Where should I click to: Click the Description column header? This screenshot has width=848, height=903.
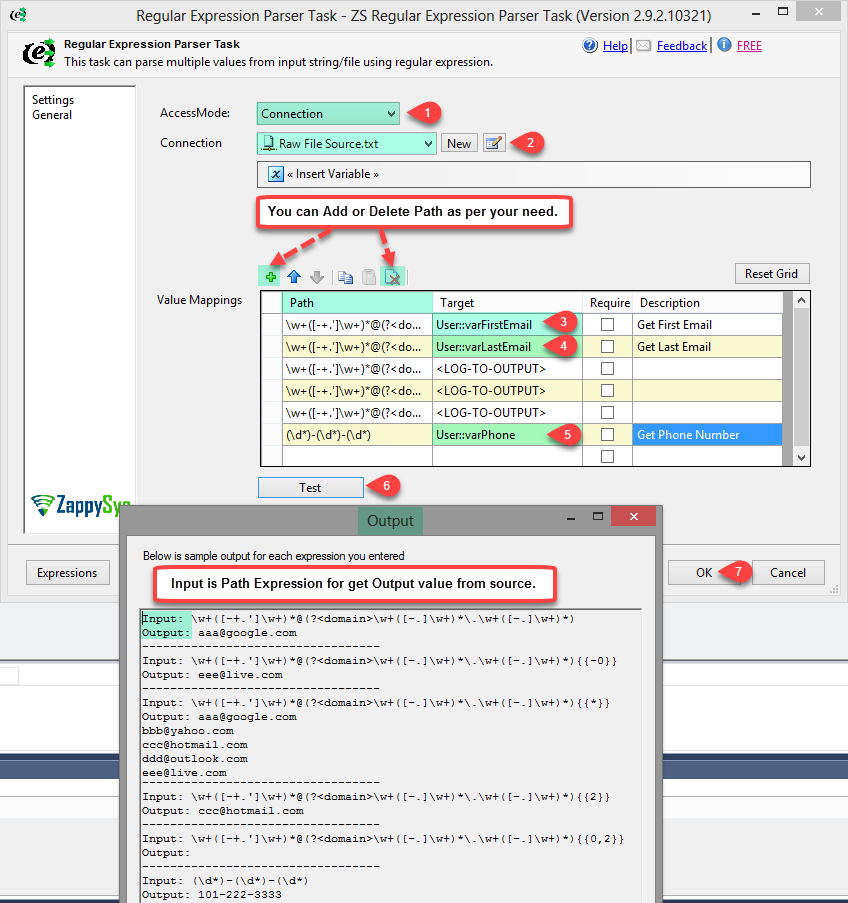tap(707, 302)
